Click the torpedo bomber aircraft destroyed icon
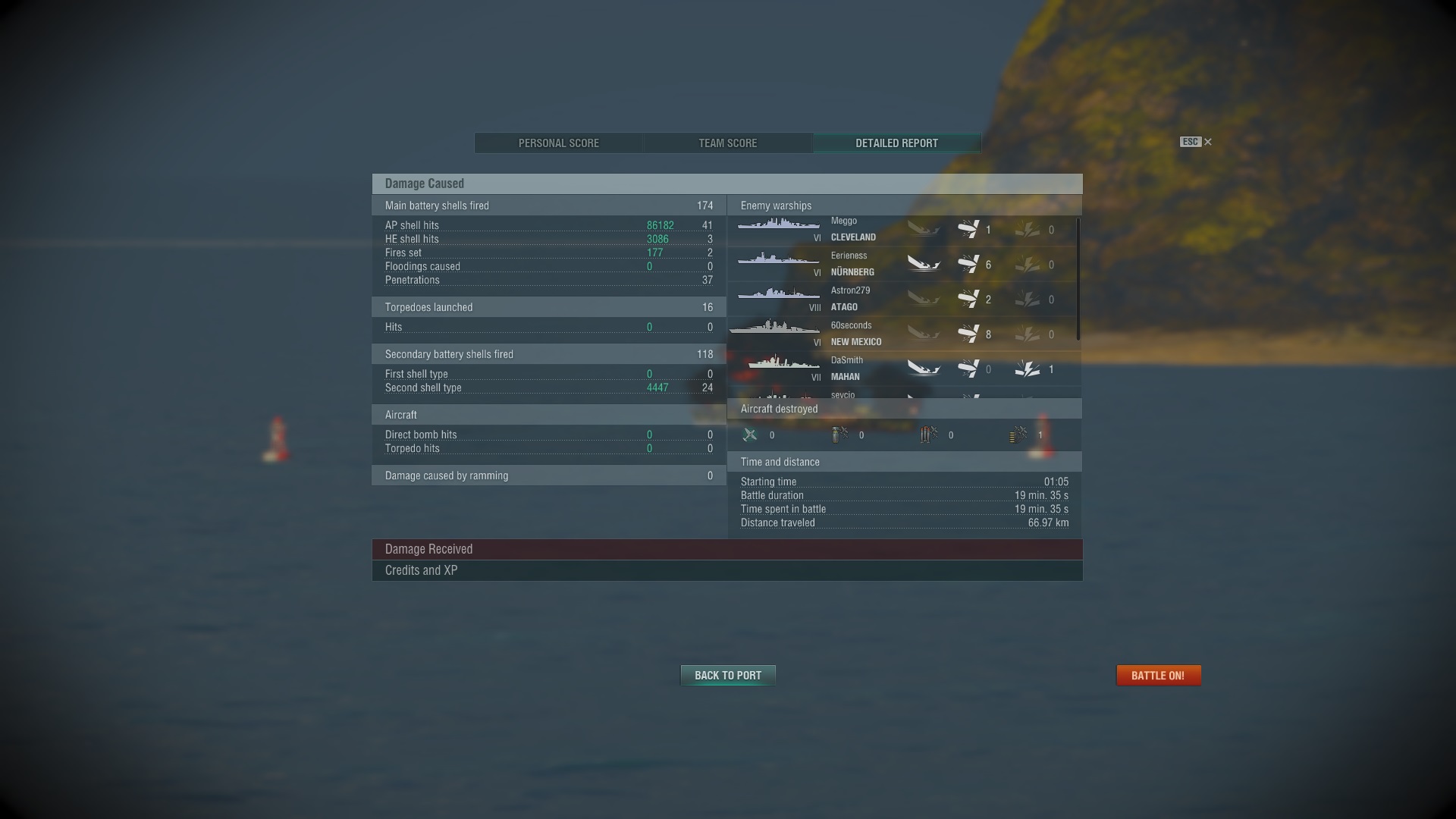1456x819 pixels. coord(929,435)
